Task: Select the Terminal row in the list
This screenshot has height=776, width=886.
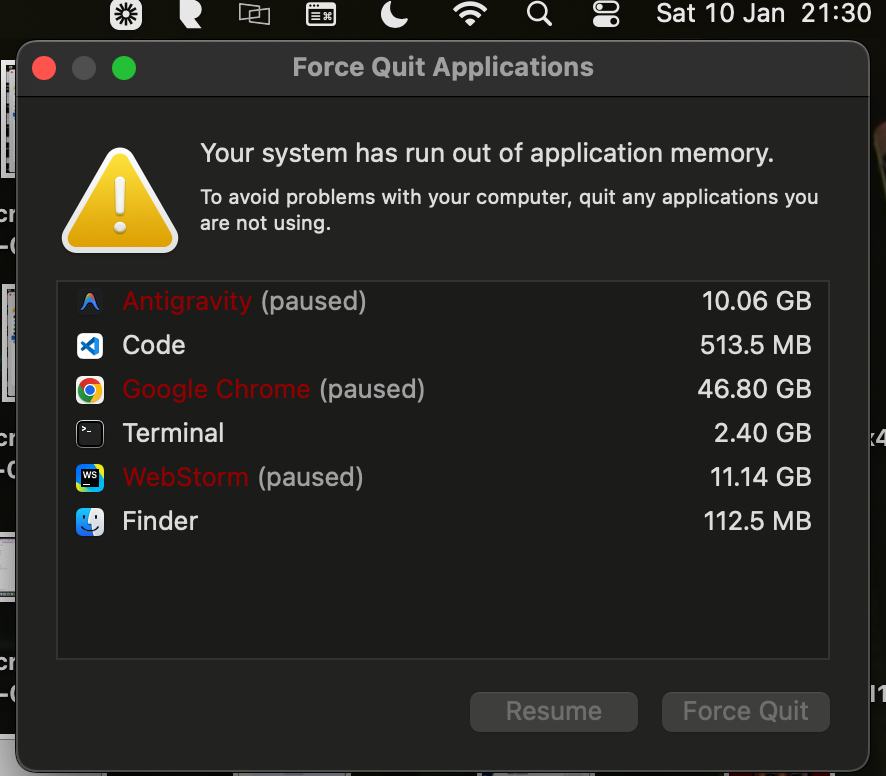Action: point(400,433)
